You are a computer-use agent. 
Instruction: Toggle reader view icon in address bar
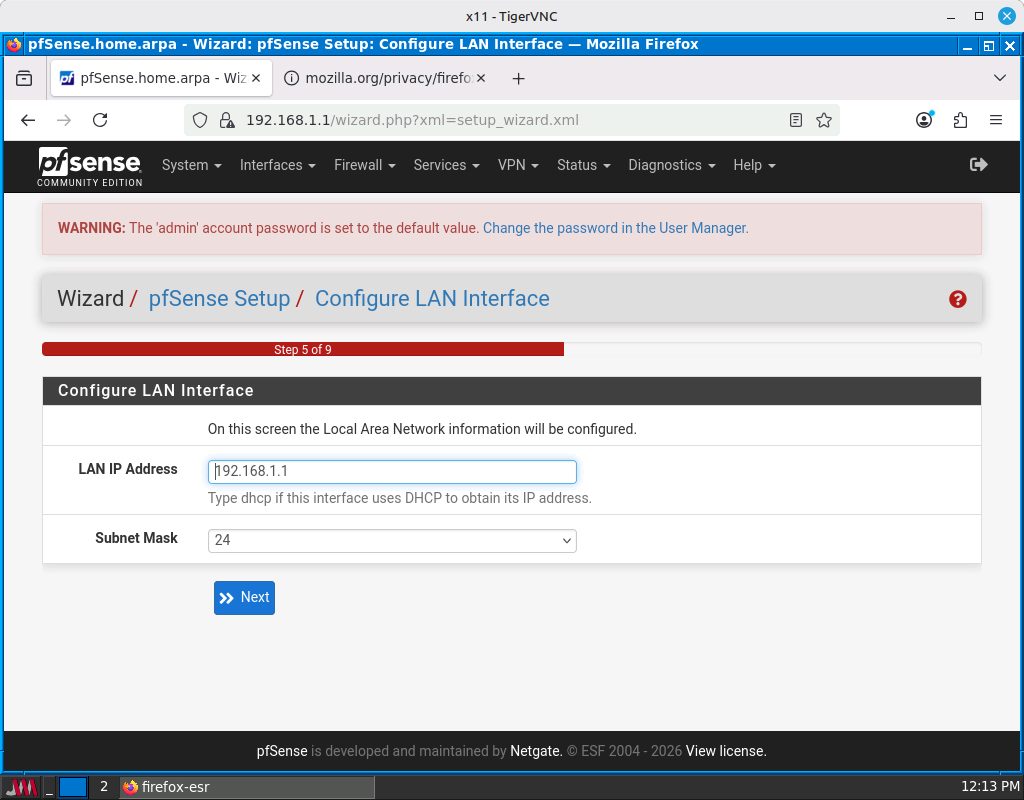[795, 120]
